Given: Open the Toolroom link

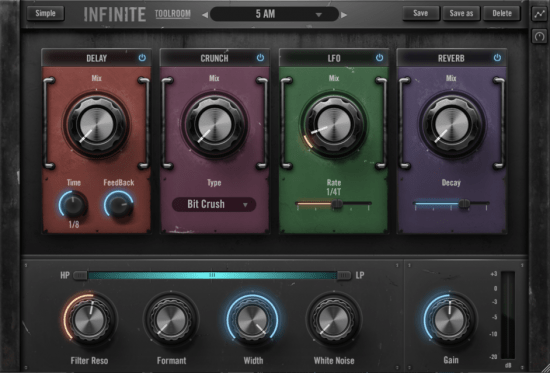Looking at the screenshot, I should tap(173, 14).
